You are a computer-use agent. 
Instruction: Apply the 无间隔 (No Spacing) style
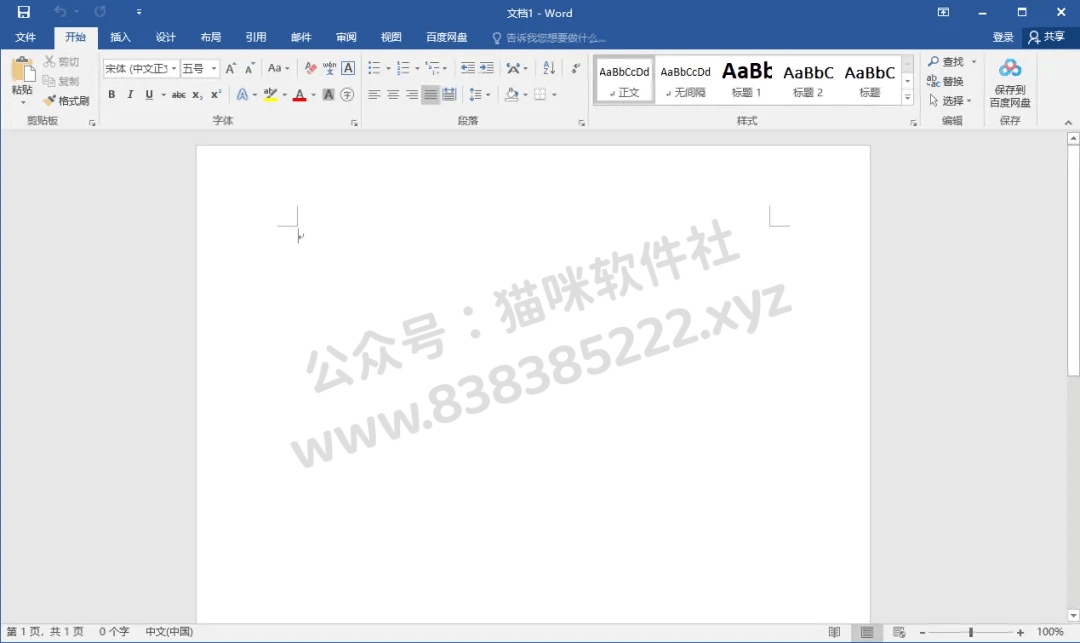685,80
